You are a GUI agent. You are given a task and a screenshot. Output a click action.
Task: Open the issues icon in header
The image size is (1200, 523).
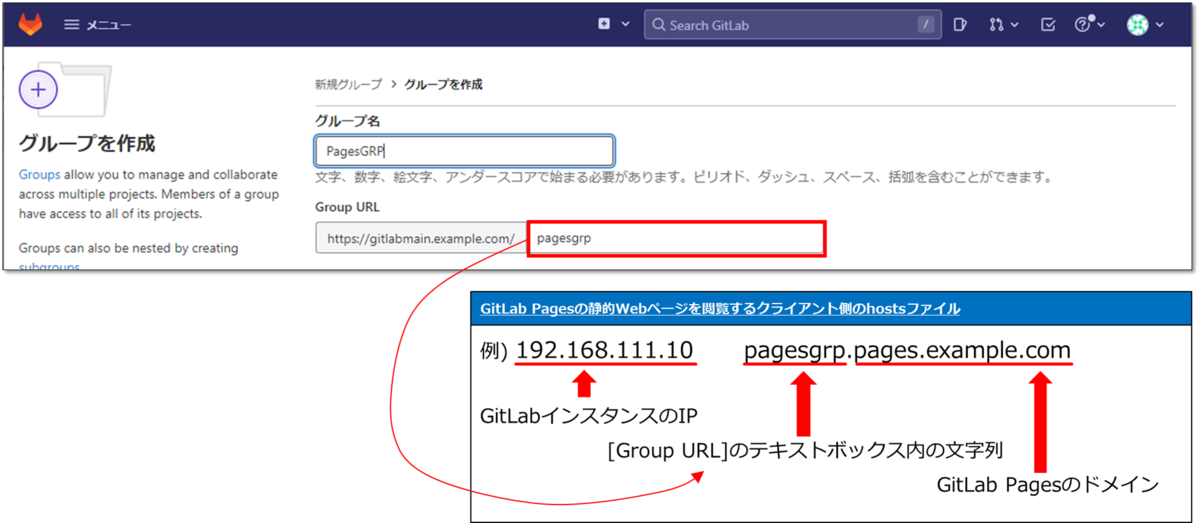[960, 25]
